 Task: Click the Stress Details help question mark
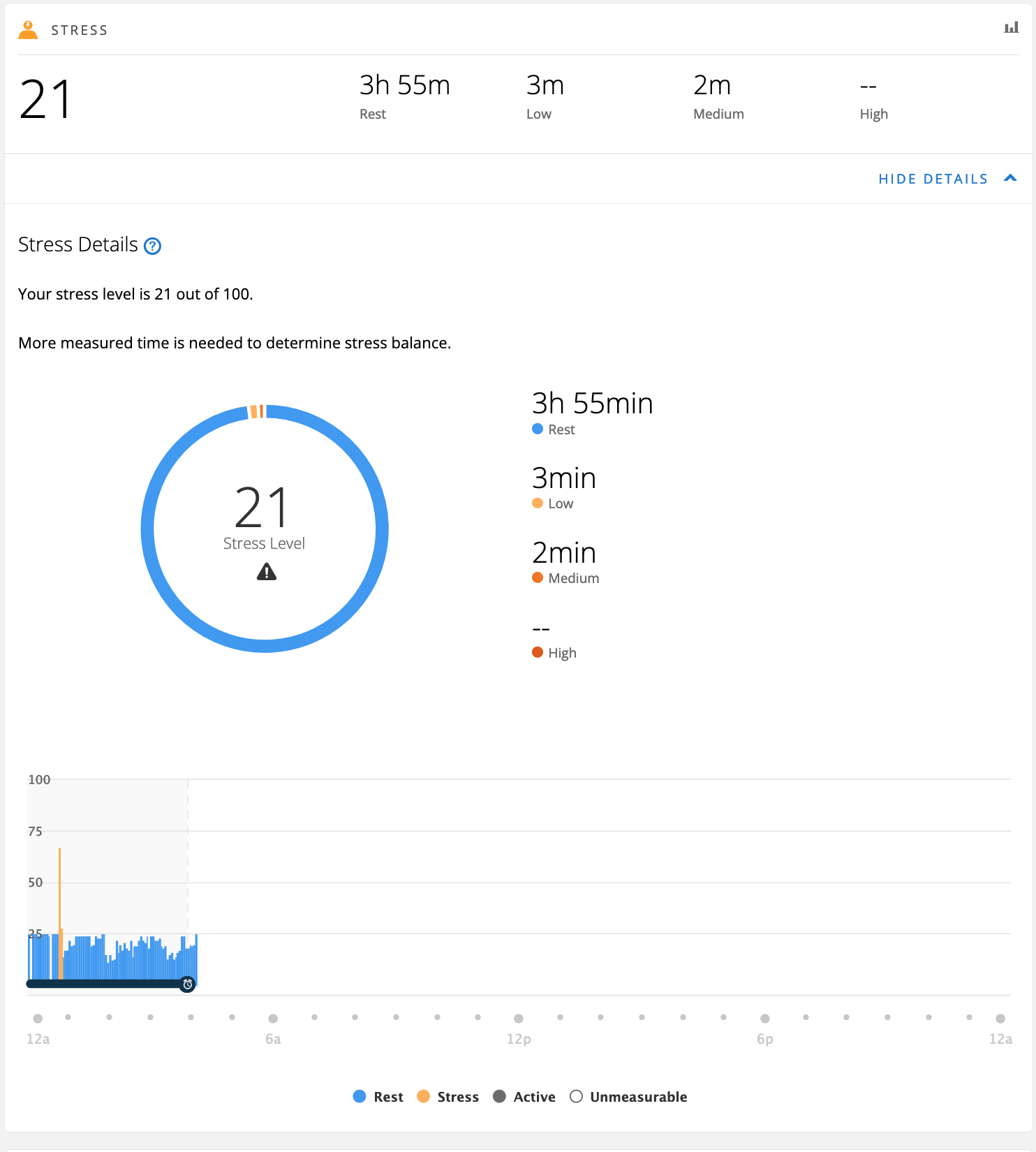pos(152,246)
